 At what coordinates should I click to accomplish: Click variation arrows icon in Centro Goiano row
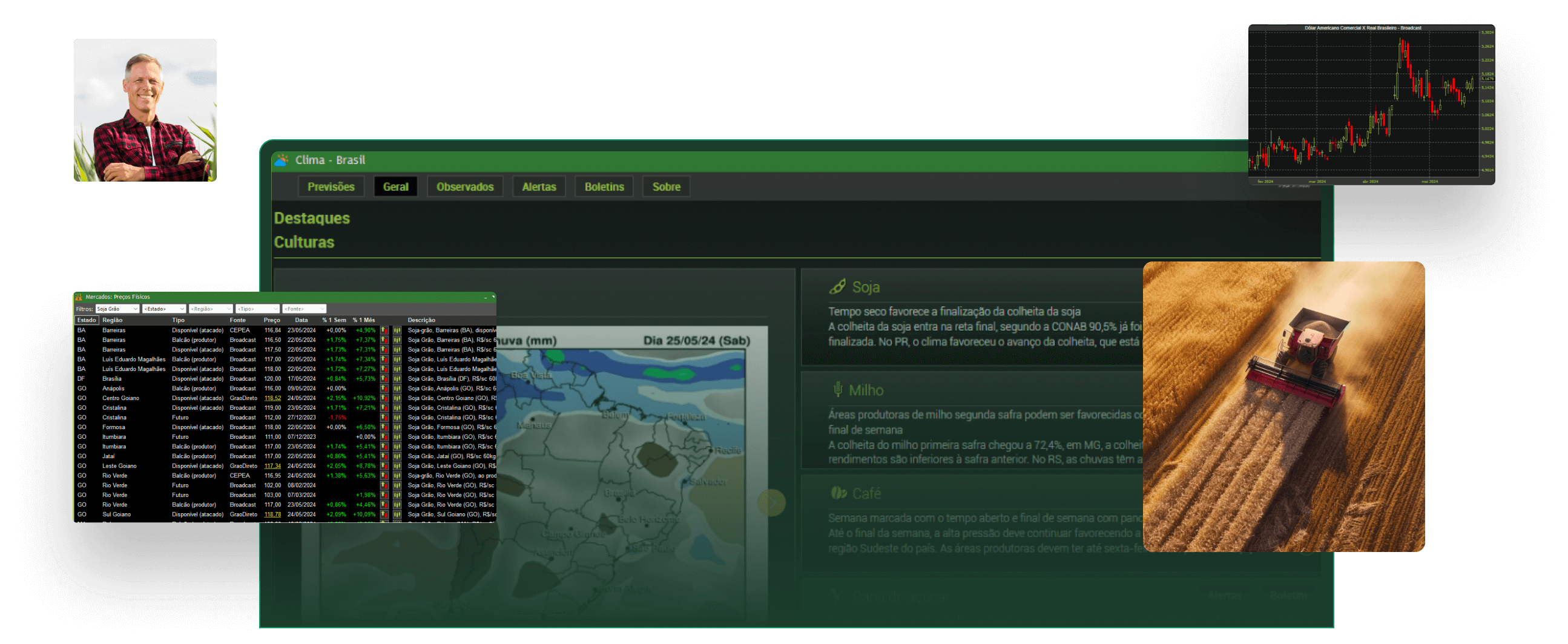(x=384, y=398)
